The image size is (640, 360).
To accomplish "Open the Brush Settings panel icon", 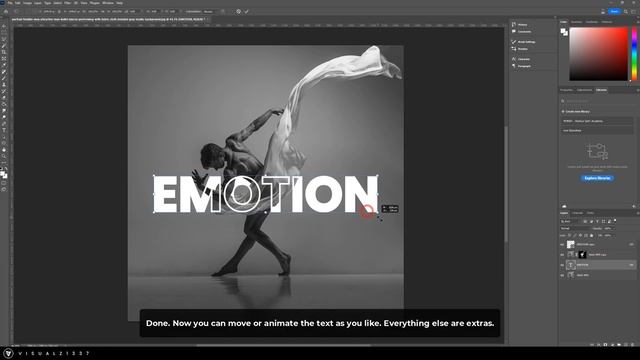I will [x=514, y=42].
